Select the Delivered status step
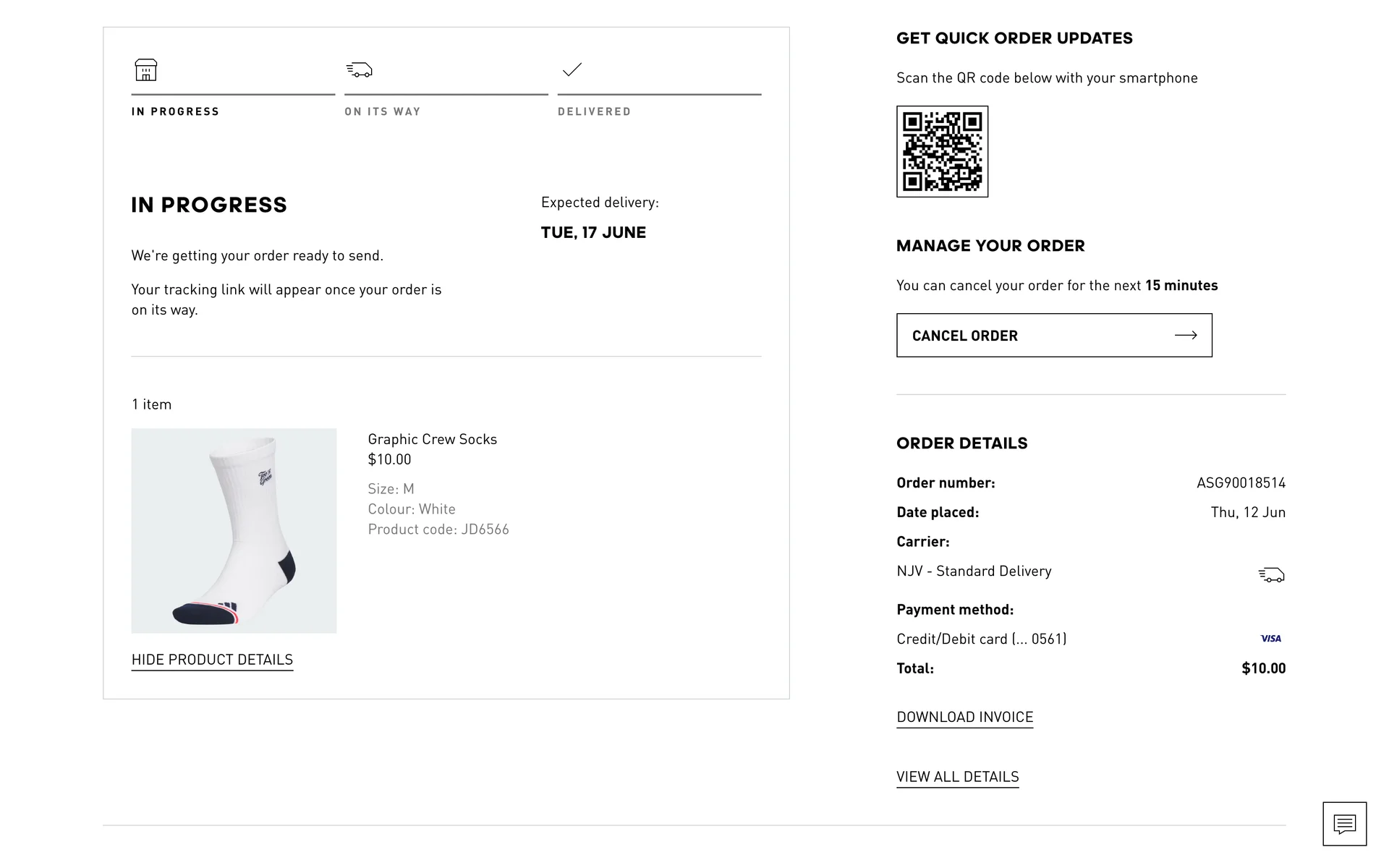Viewport: 1389px width, 868px height. coord(594,111)
